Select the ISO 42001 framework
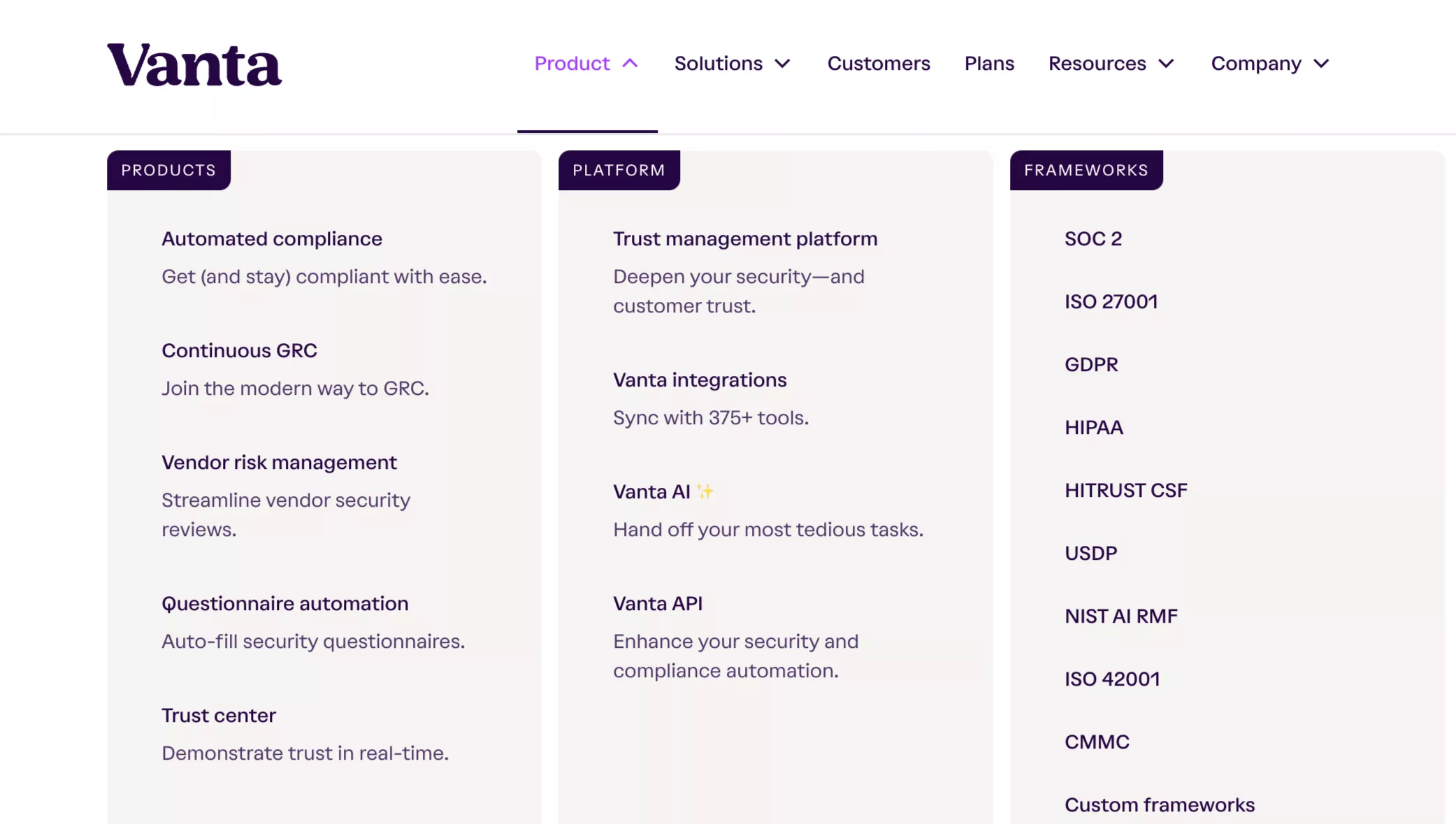Image resolution: width=1456 pixels, height=824 pixels. pyautogui.click(x=1112, y=679)
